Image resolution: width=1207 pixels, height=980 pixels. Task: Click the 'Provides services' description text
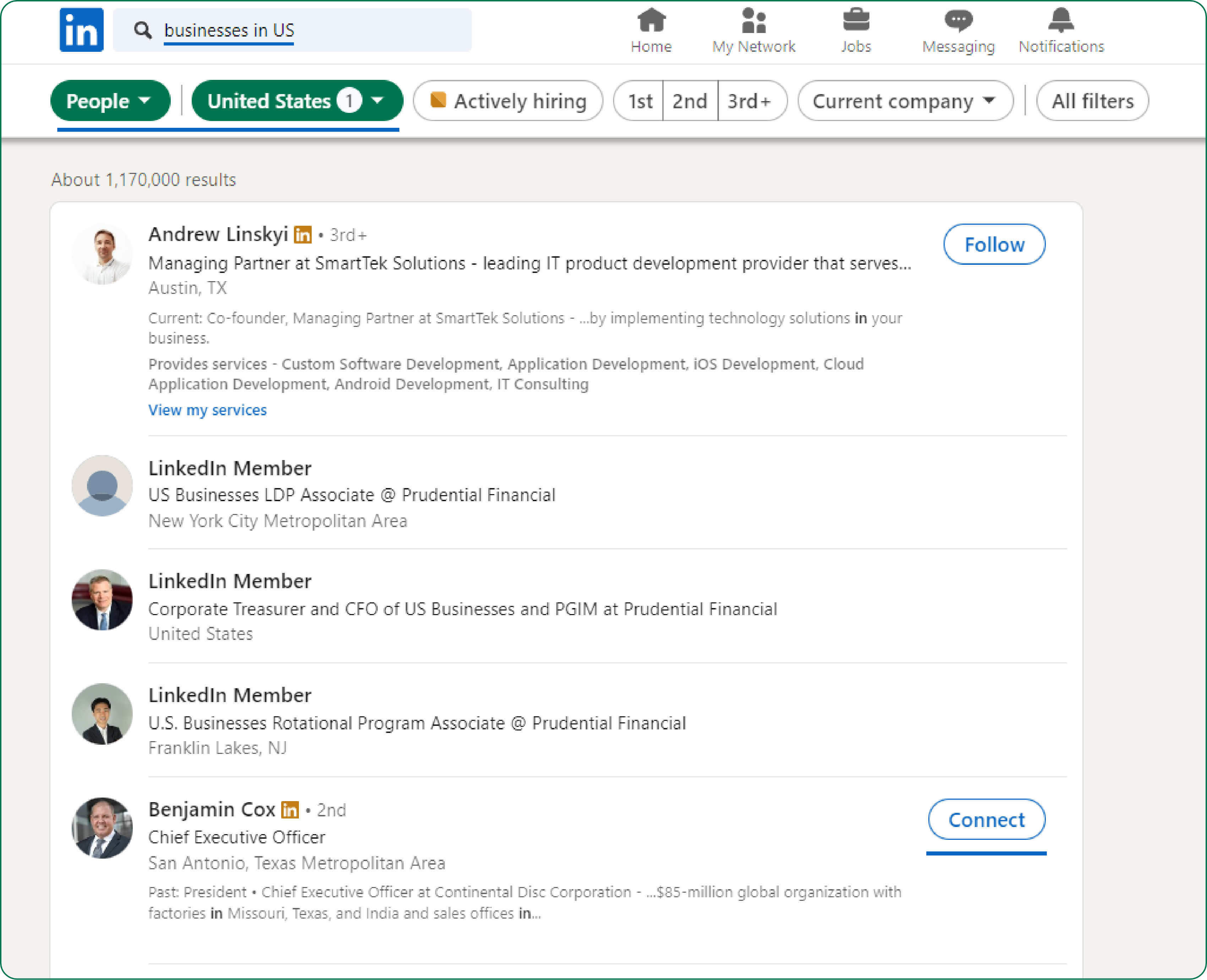pos(506,374)
